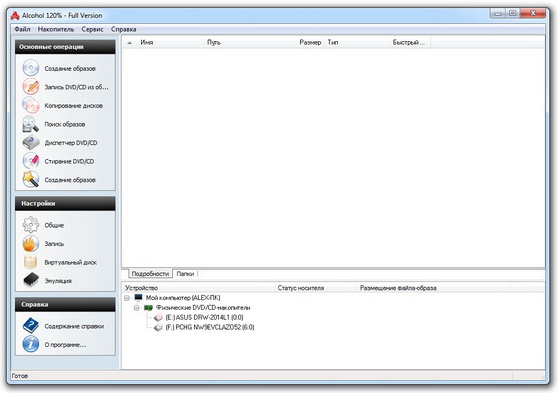Select the (F:) PCHG drive row
Viewport: 560px width, 393px height.
[x=210, y=327]
